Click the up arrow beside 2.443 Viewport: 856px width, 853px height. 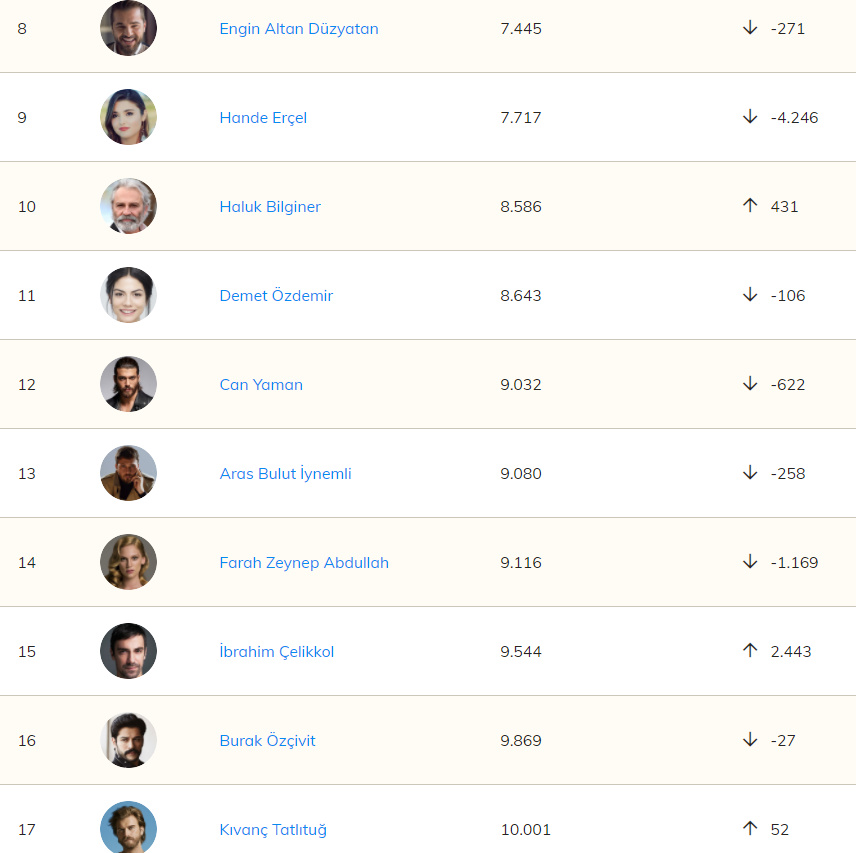click(750, 651)
